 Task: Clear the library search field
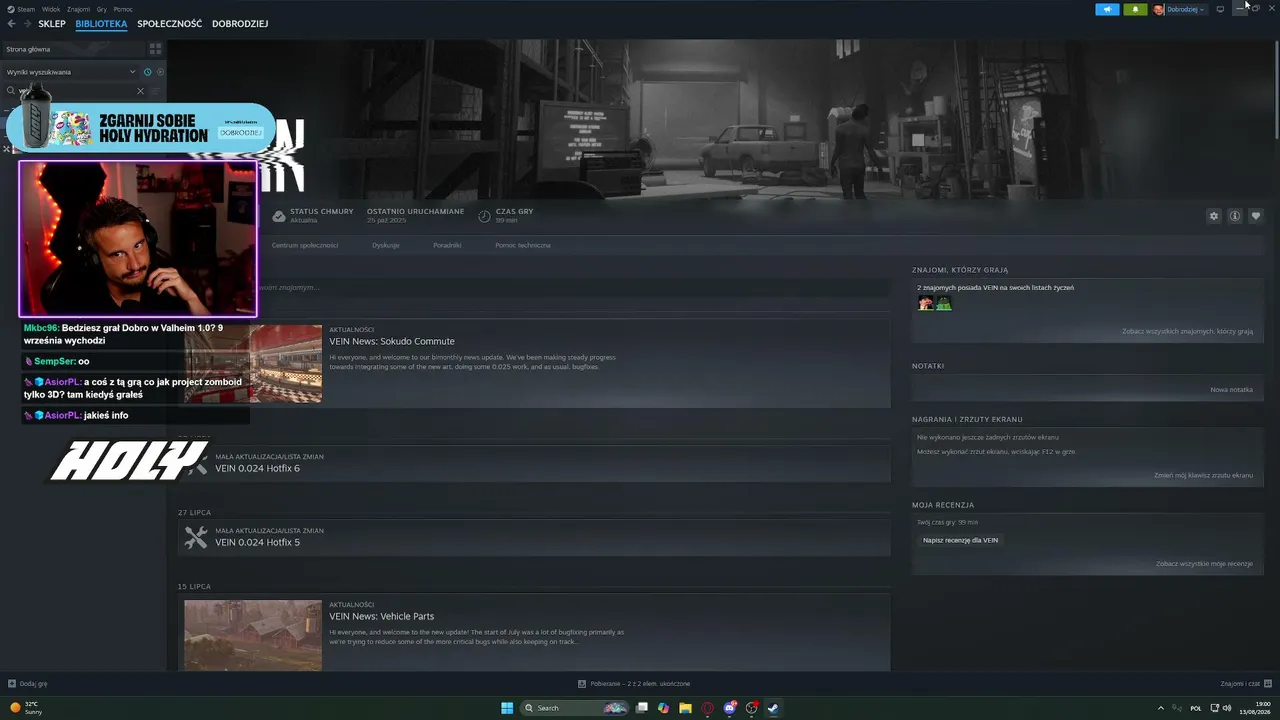pos(140,91)
